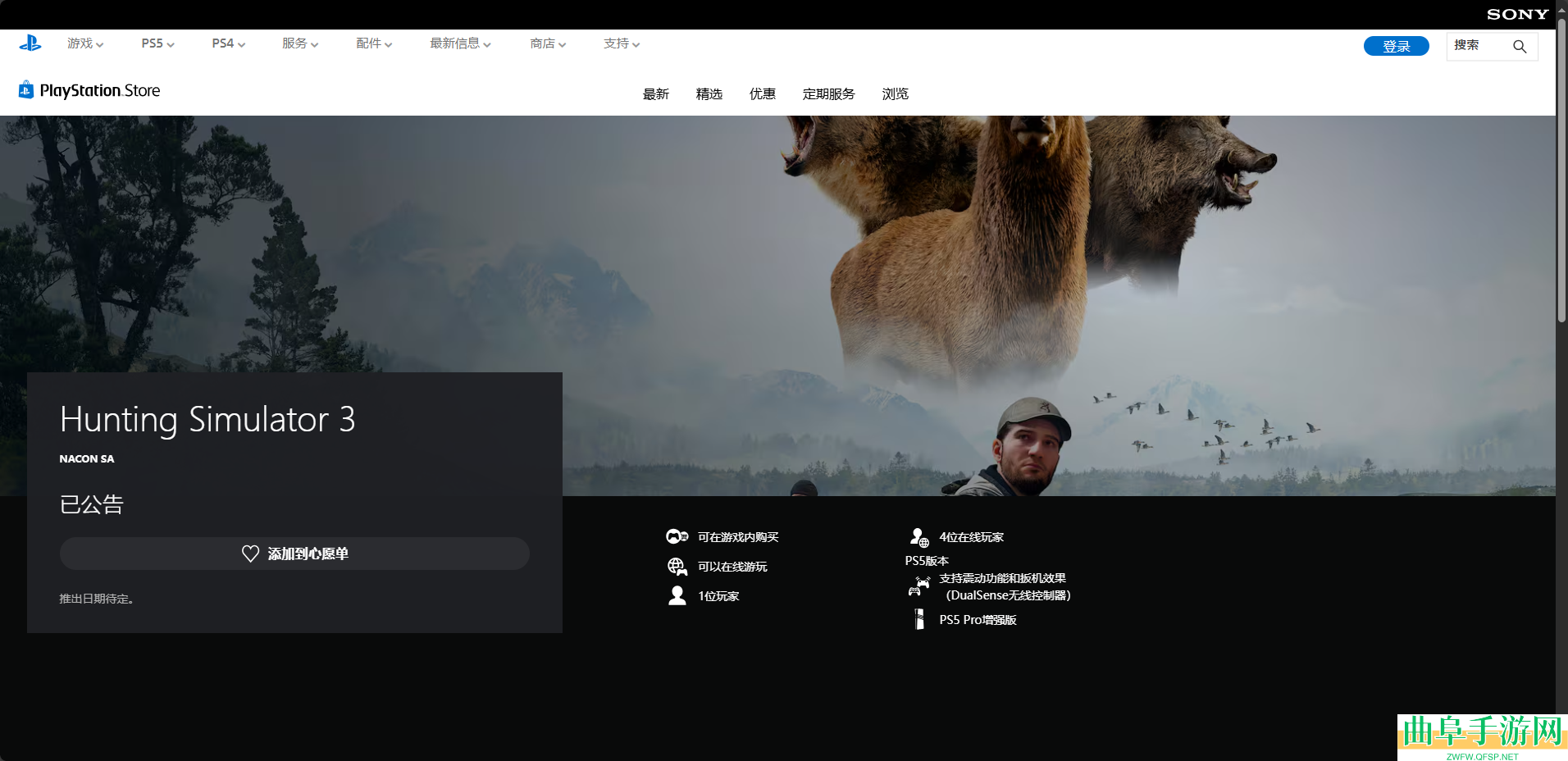
Task: Open the 精选 store tab
Action: (709, 94)
